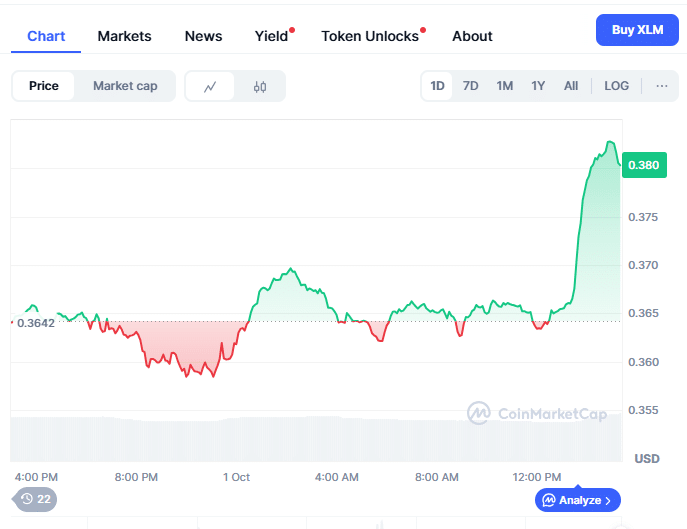
Task: Select the line chart icon
Action: pos(210,86)
